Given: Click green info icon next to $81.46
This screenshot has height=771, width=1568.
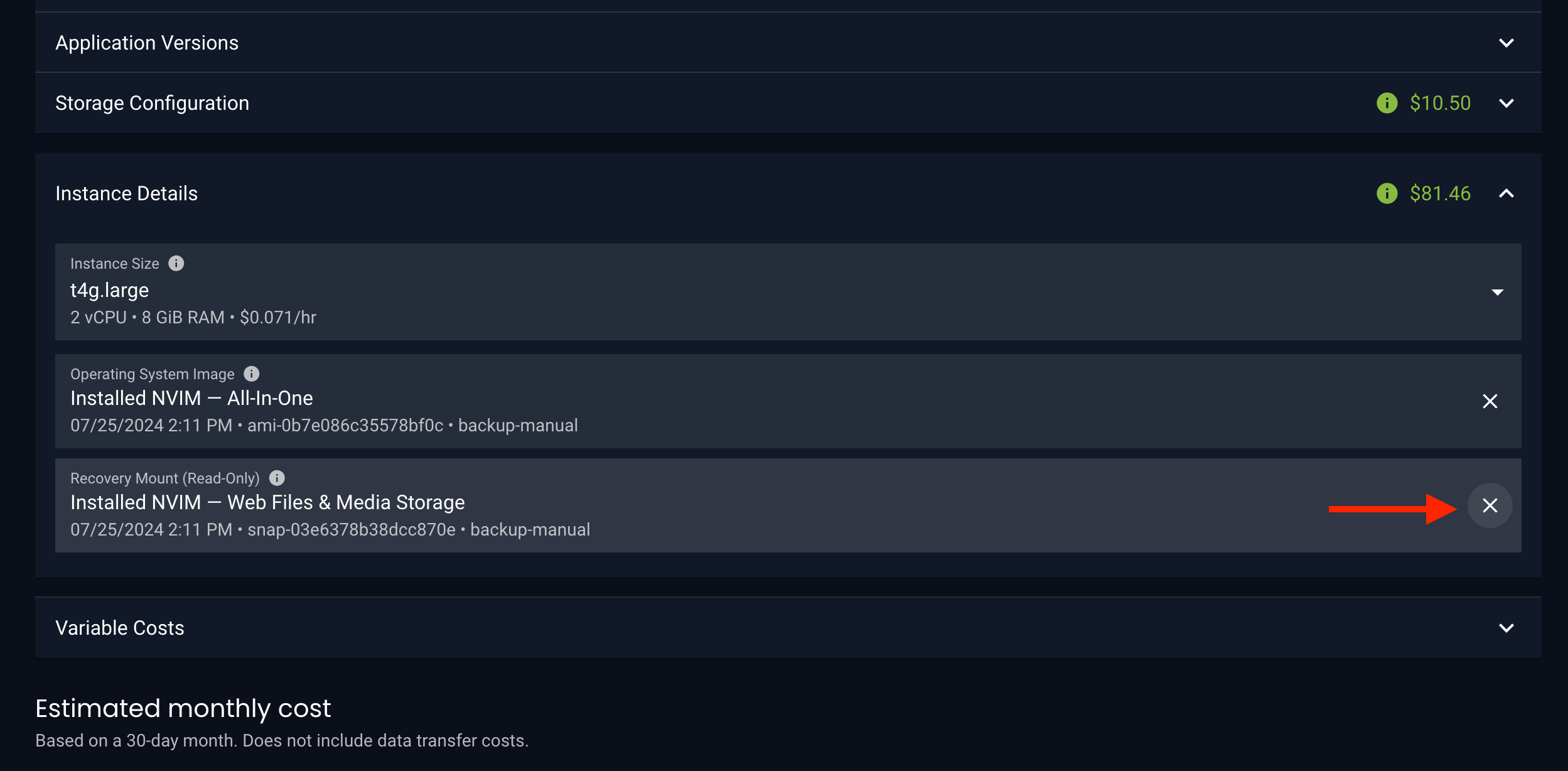Looking at the screenshot, I should 1387,193.
